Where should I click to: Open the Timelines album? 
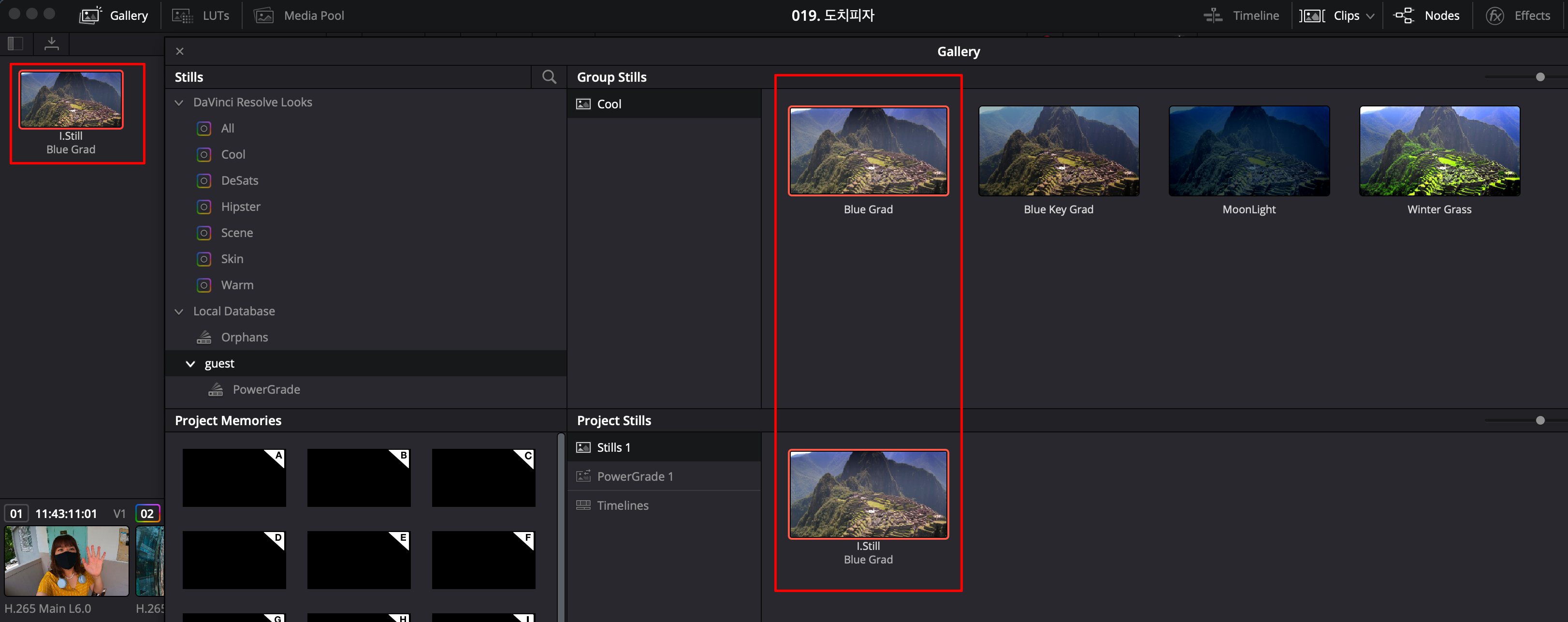point(622,505)
